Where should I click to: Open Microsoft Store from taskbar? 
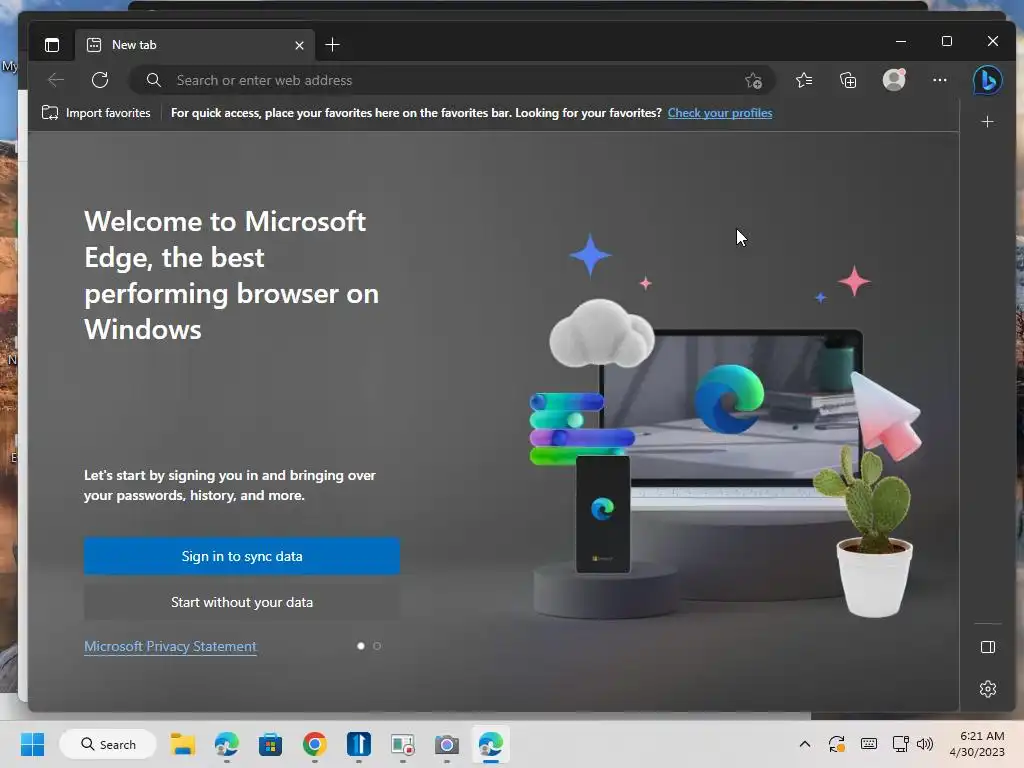(270, 744)
